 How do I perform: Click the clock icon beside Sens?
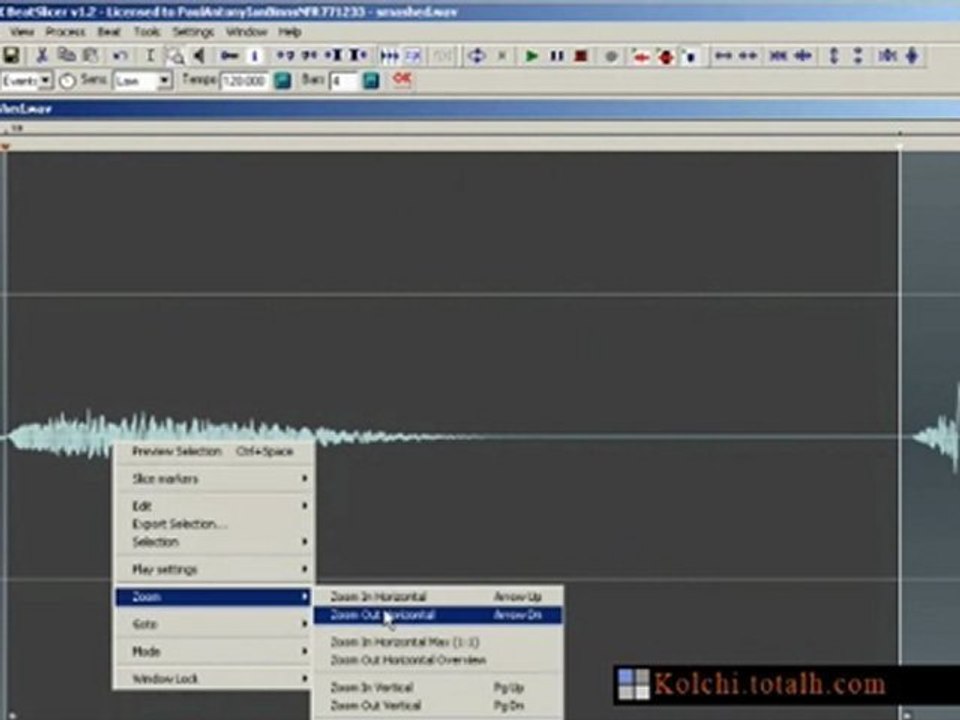(x=67, y=80)
